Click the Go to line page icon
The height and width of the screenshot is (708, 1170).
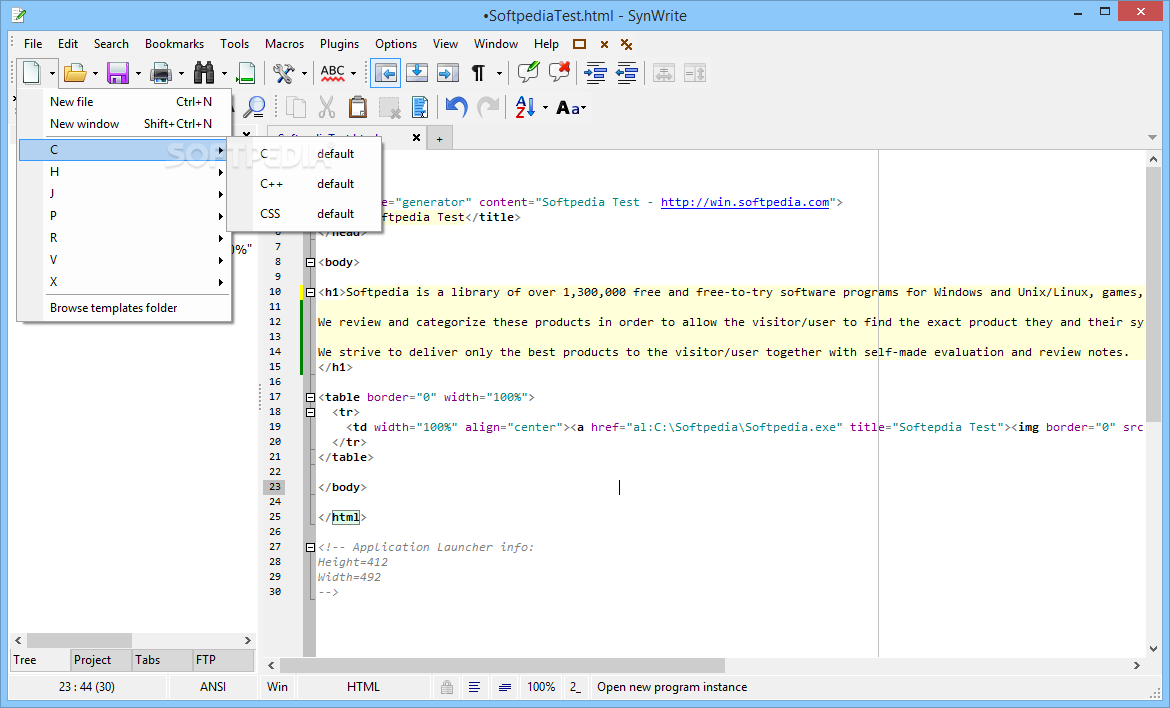[245, 73]
